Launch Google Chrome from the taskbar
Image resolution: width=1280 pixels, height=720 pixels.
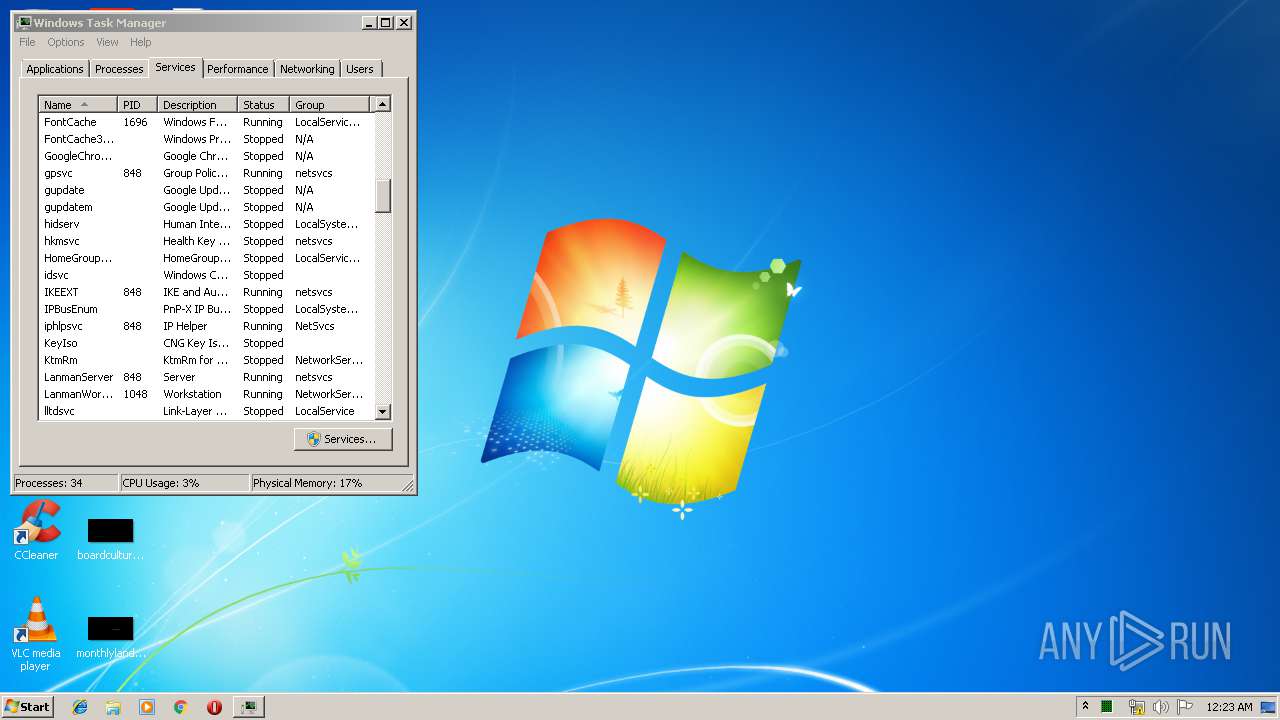[x=181, y=707]
